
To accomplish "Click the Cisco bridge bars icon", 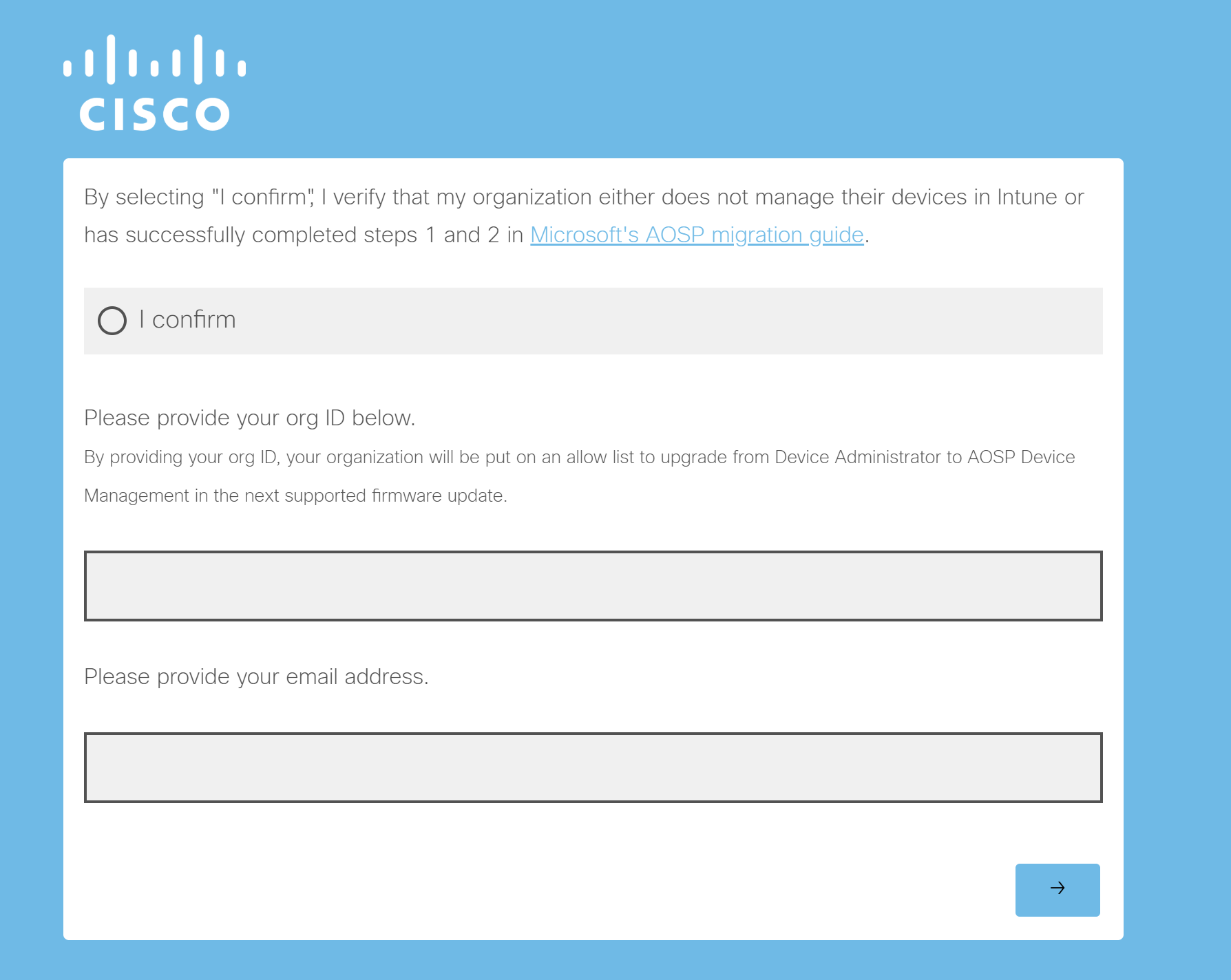I will (x=155, y=59).
